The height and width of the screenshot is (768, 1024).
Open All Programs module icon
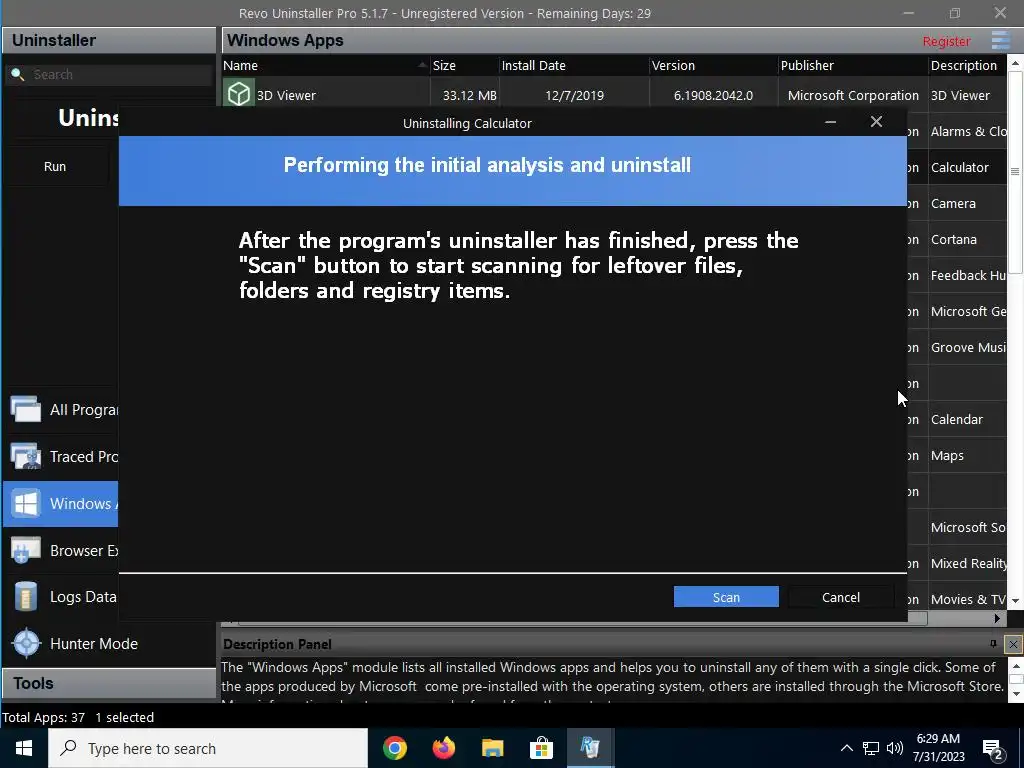tap(25, 409)
